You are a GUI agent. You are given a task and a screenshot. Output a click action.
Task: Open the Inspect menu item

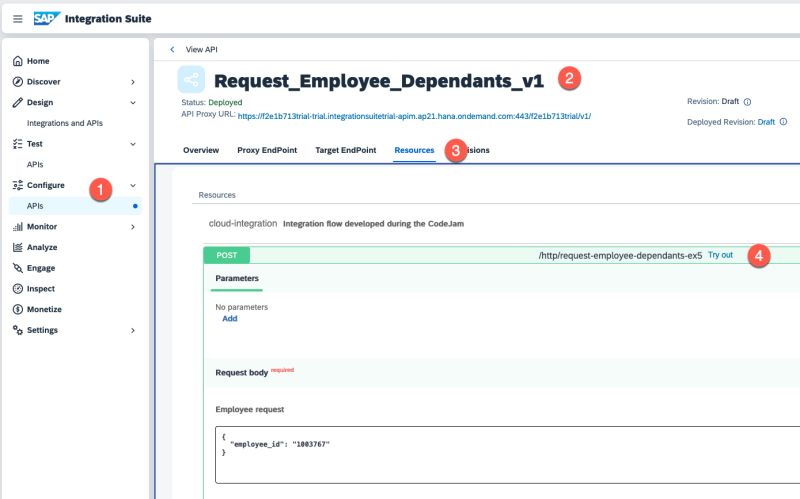pos(41,289)
